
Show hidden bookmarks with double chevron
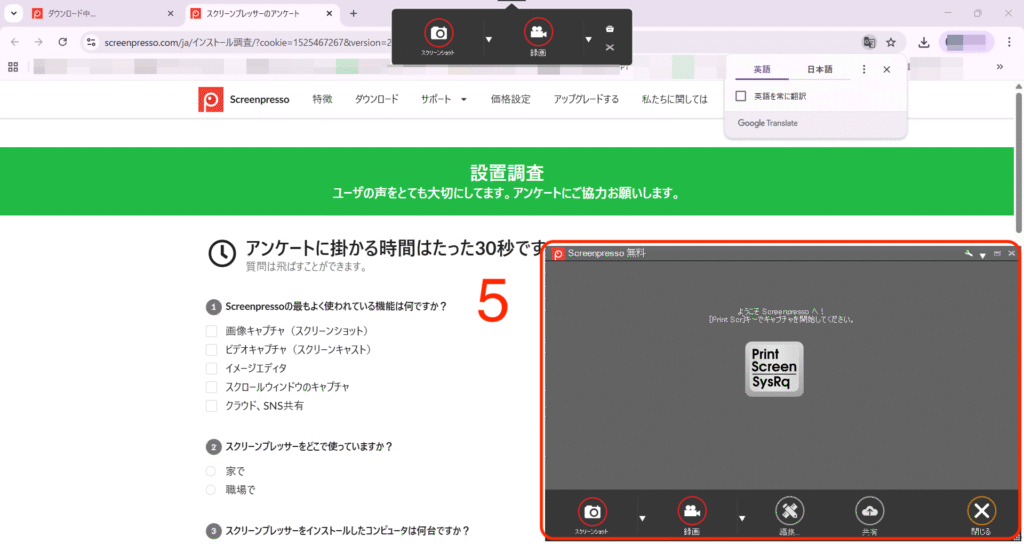click(999, 67)
